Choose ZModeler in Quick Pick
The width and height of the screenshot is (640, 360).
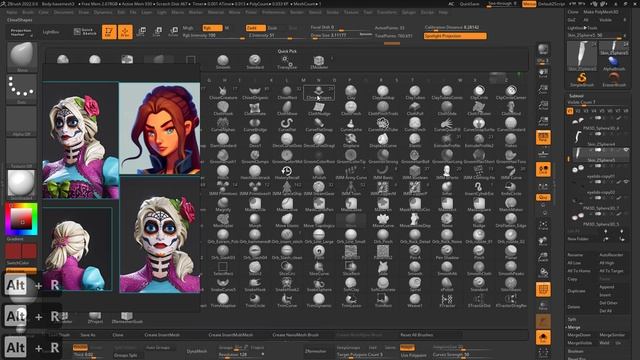point(319,62)
